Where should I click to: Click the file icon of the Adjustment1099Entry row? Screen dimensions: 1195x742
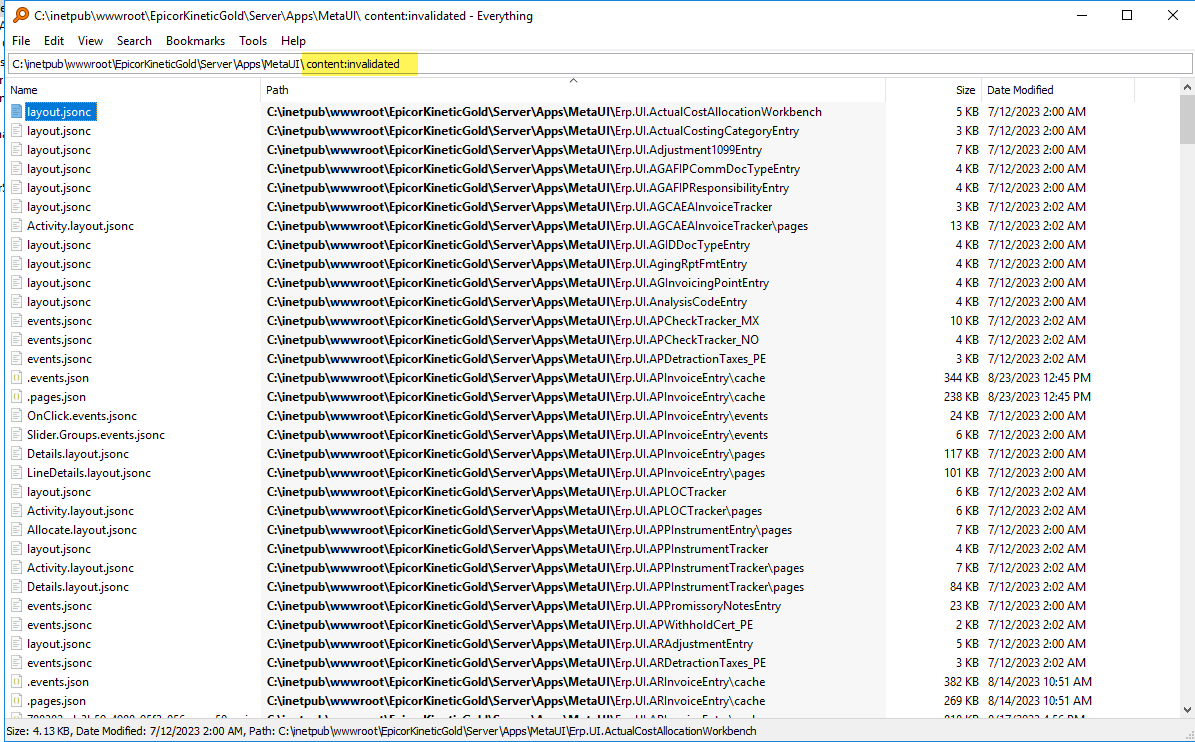[x=17, y=150]
